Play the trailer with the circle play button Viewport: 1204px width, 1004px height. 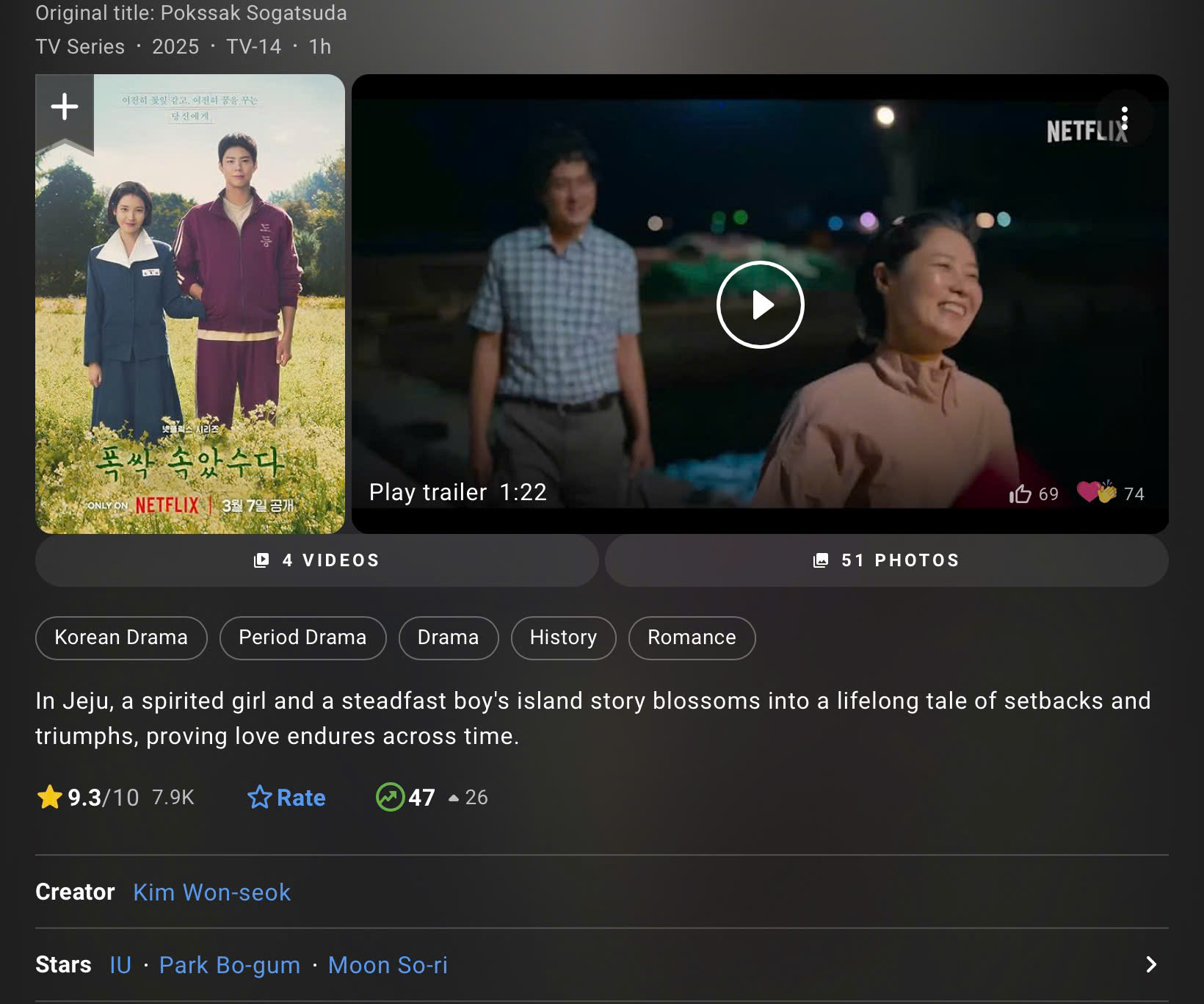point(760,304)
